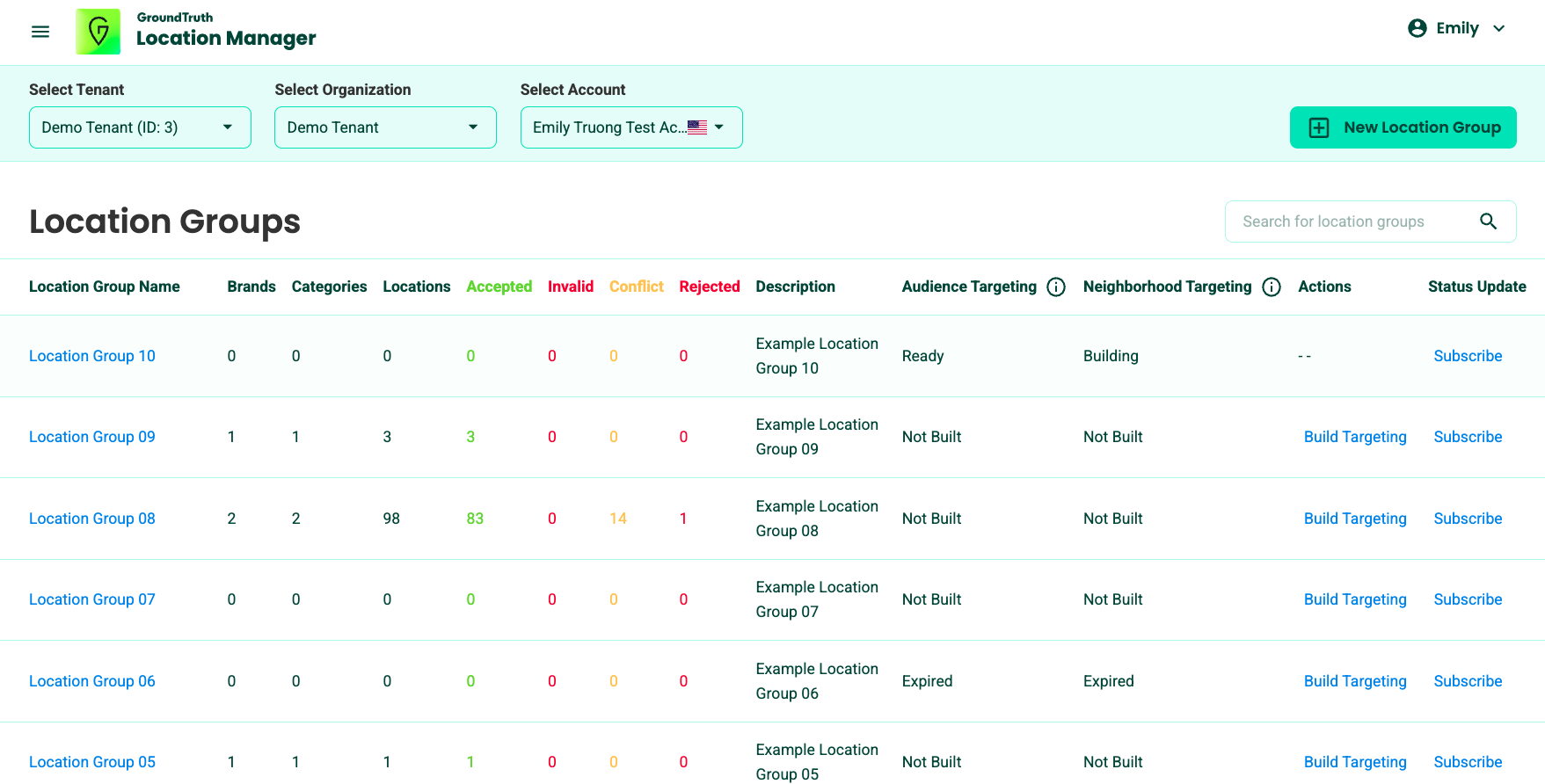Click Build Targeting for Location Group 09
The width and height of the screenshot is (1545, 784).
(1354, 437)
